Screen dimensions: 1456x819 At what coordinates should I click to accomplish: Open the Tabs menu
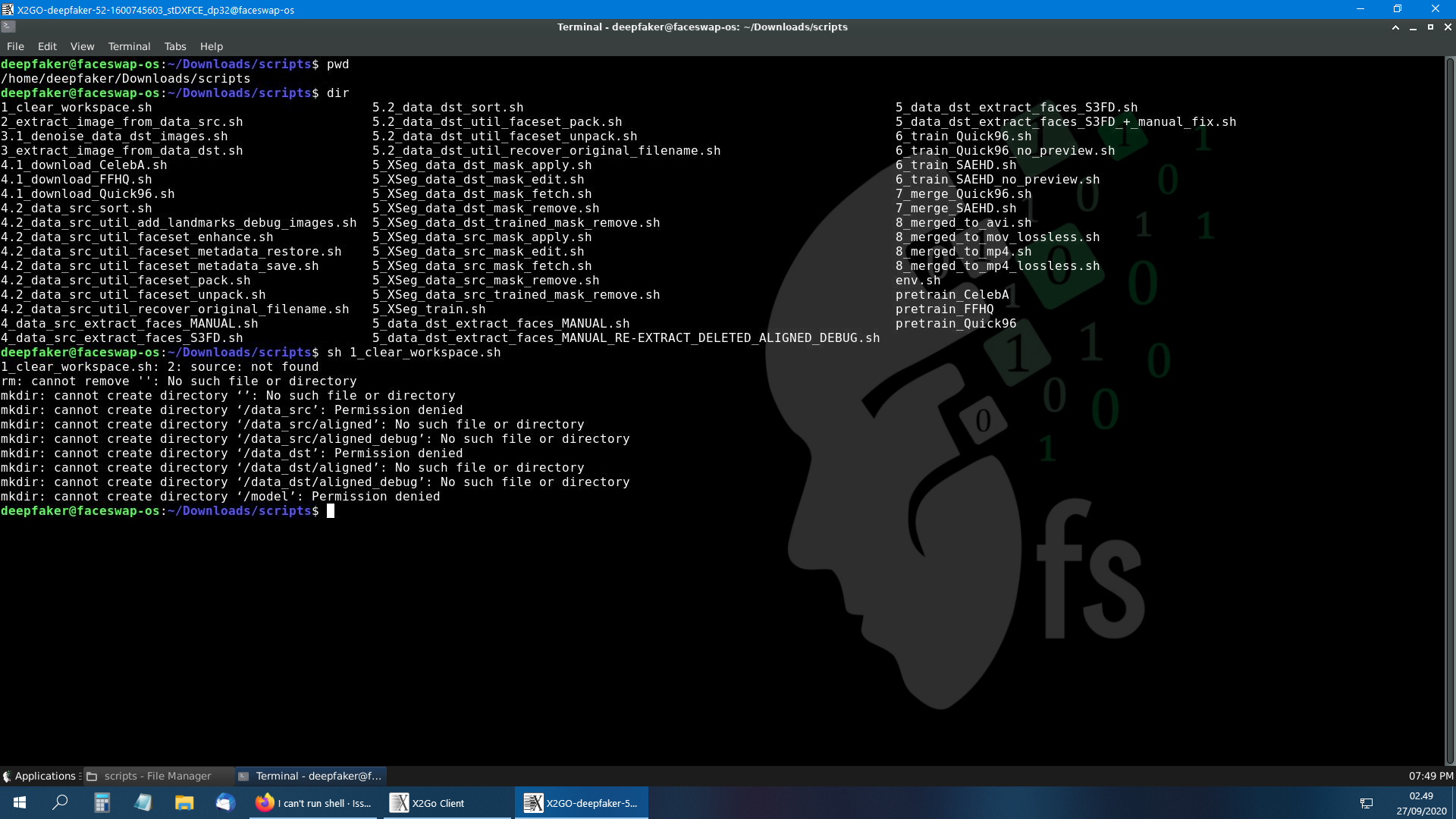click(174, 46)
